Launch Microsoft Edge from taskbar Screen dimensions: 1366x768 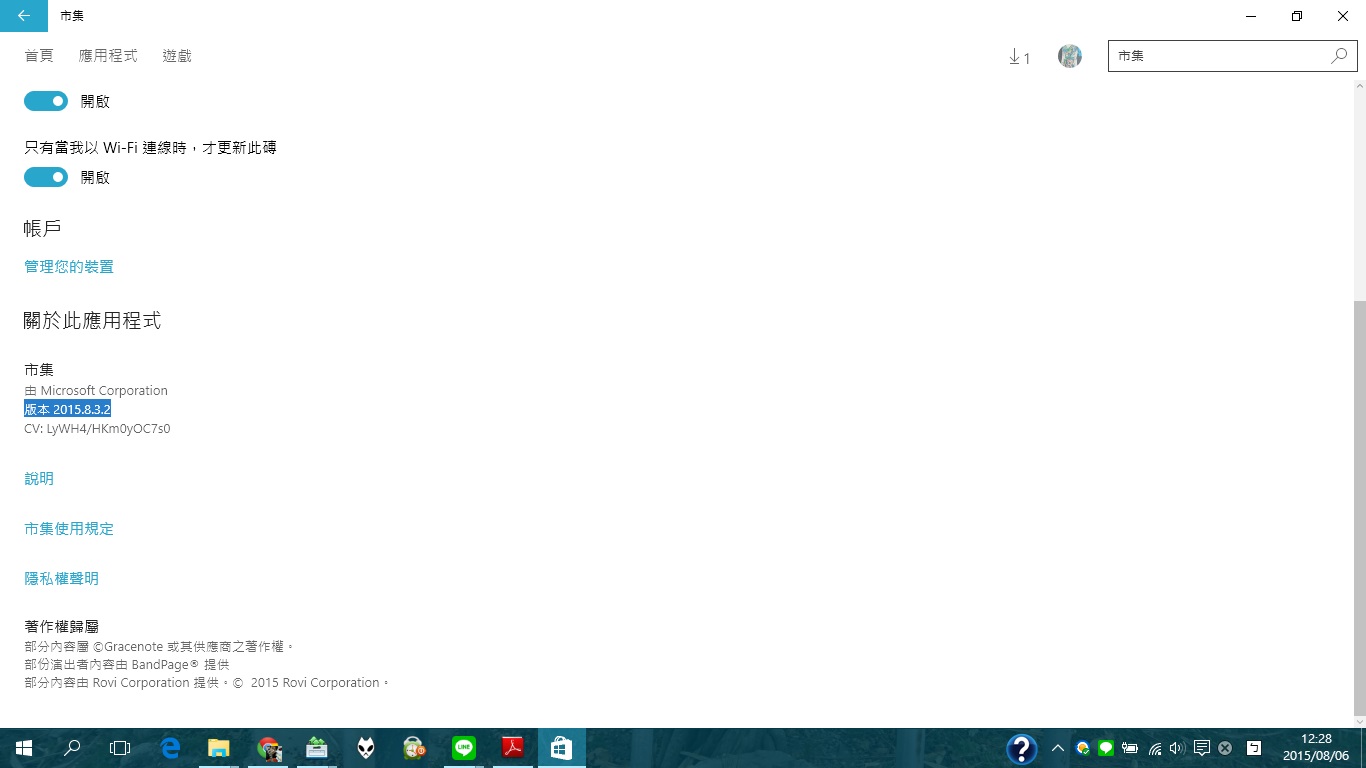click(x=170, y=748)
